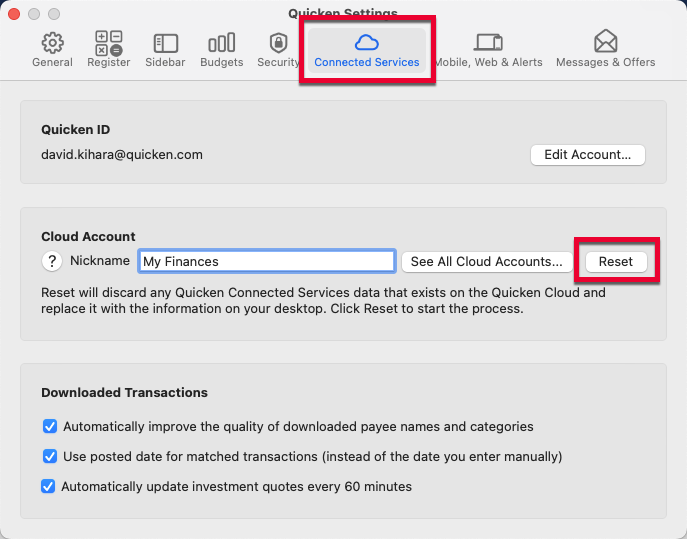Toggle use posted date for matched transactions

[50, 456]
